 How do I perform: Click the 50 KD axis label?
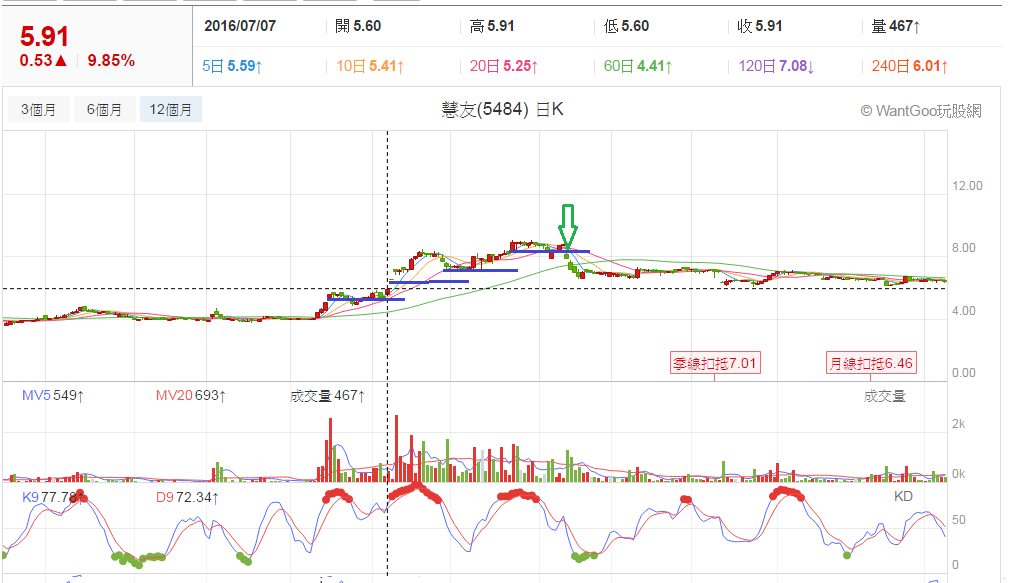[958, 520]
